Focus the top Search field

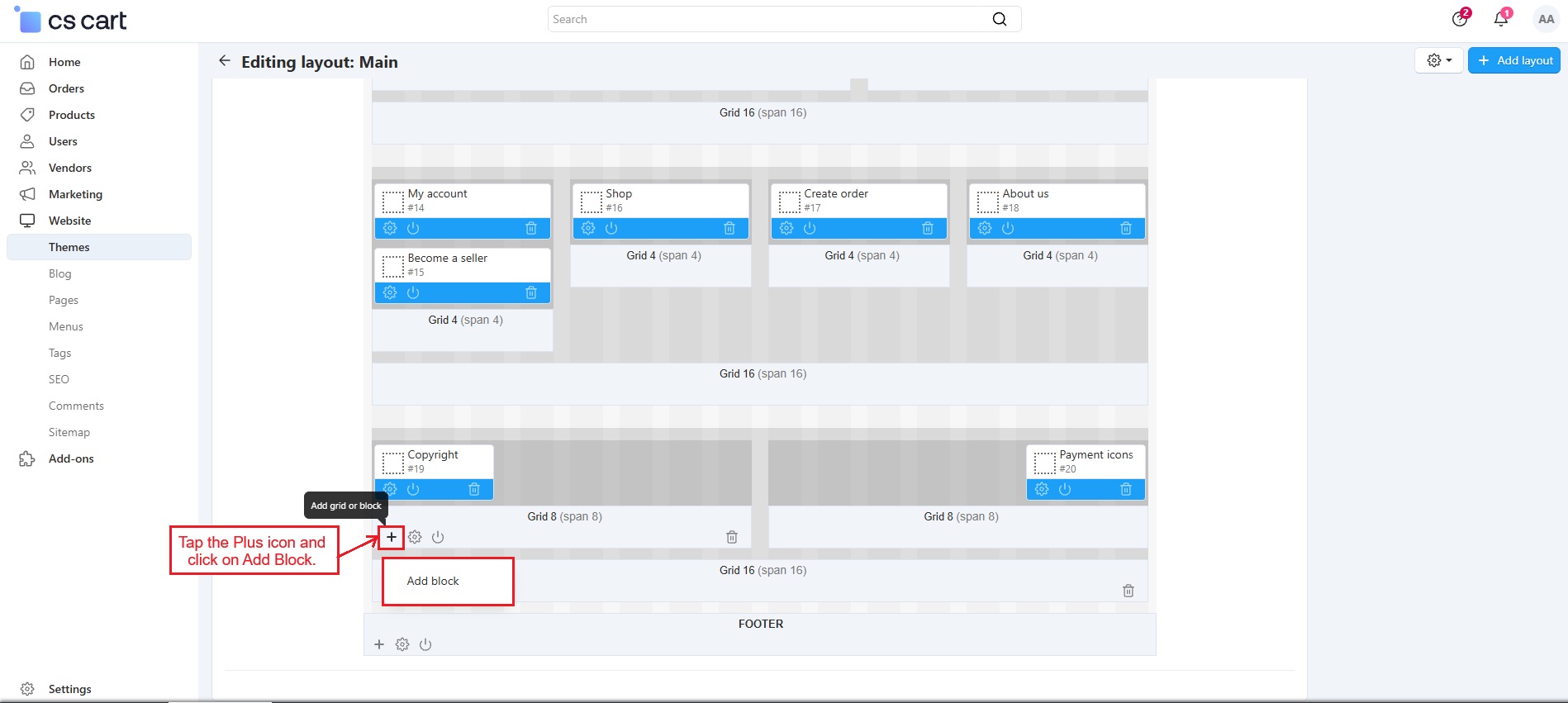click(x=768, y=19)
